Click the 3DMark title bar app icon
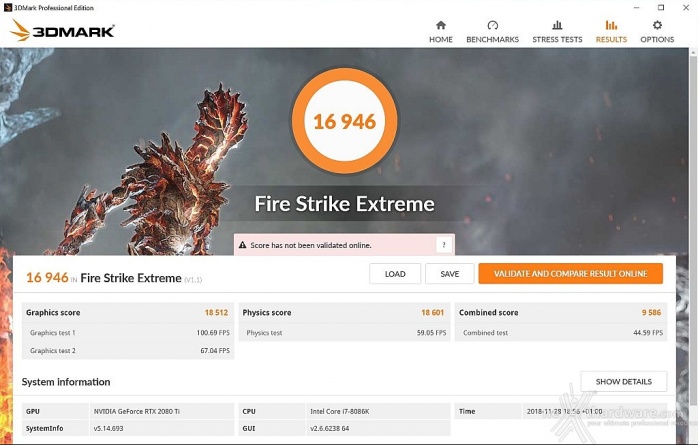 pos(8,8)
